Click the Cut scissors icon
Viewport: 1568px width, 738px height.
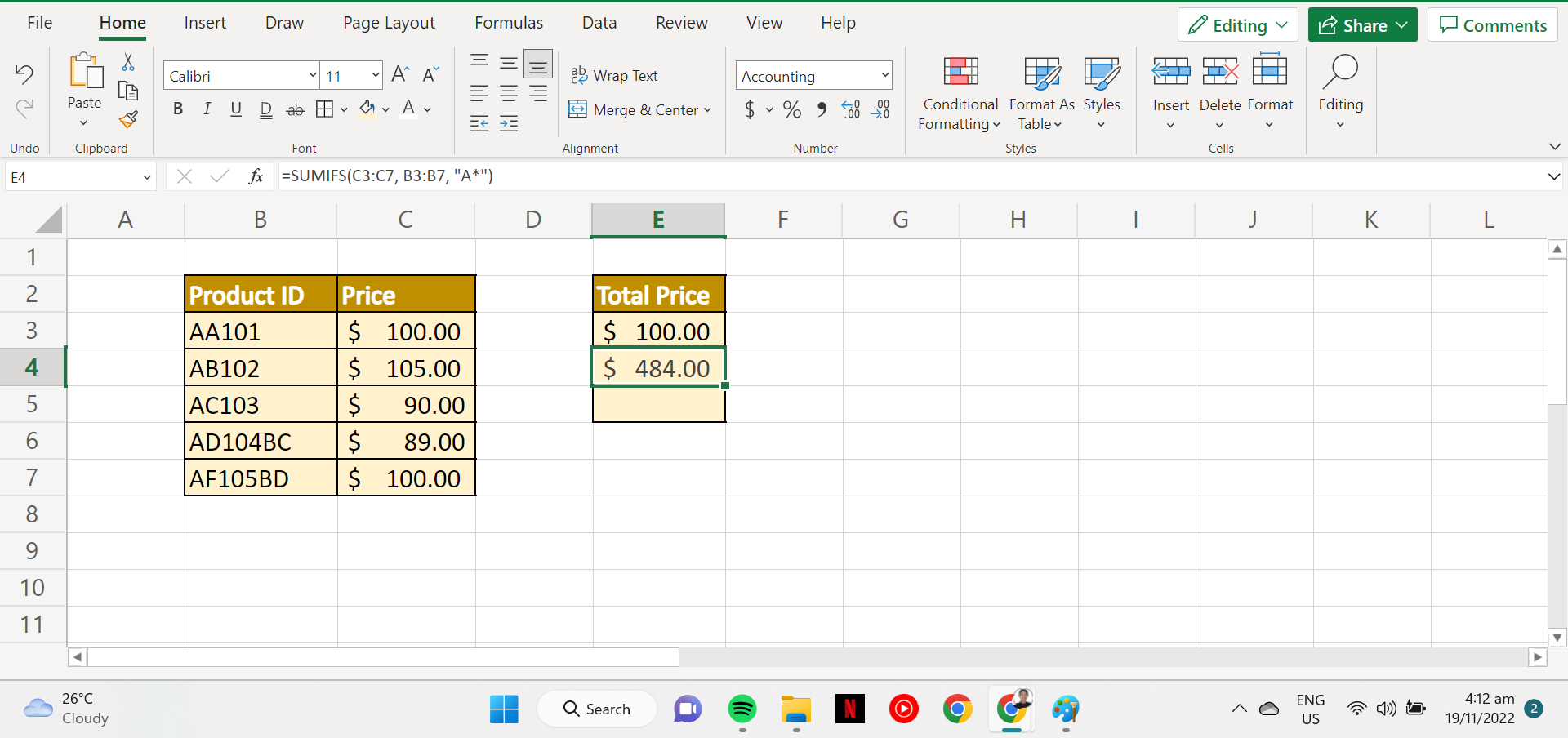pyautogui.click(x=128, y=62)
